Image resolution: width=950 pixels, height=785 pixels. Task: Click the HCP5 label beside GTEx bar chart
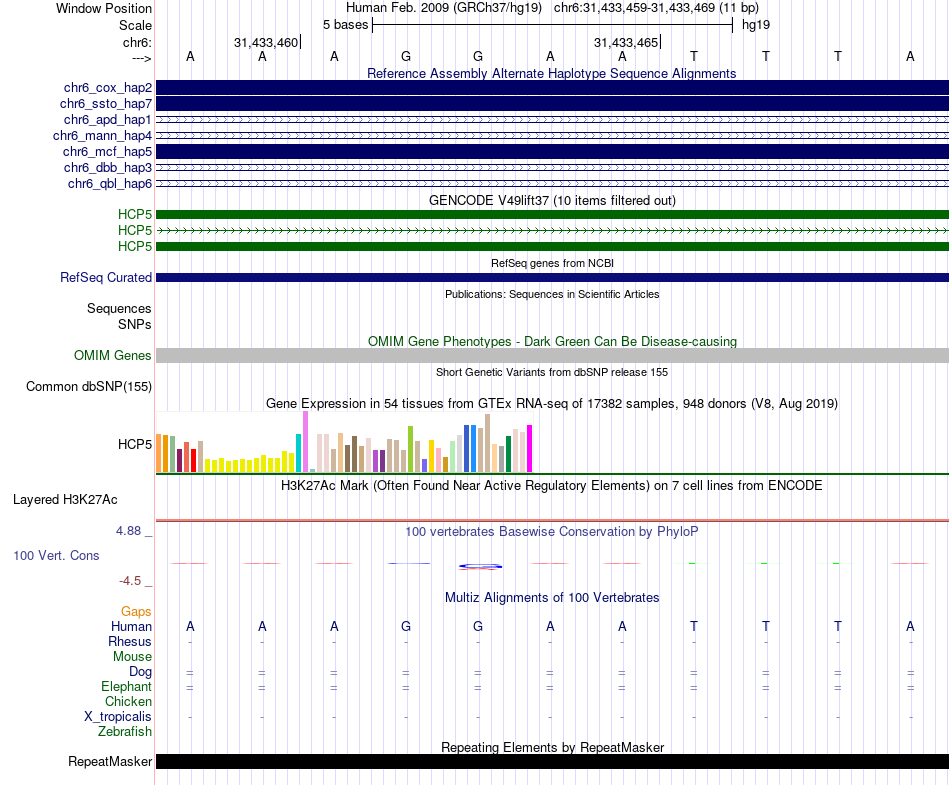(135, 444)
